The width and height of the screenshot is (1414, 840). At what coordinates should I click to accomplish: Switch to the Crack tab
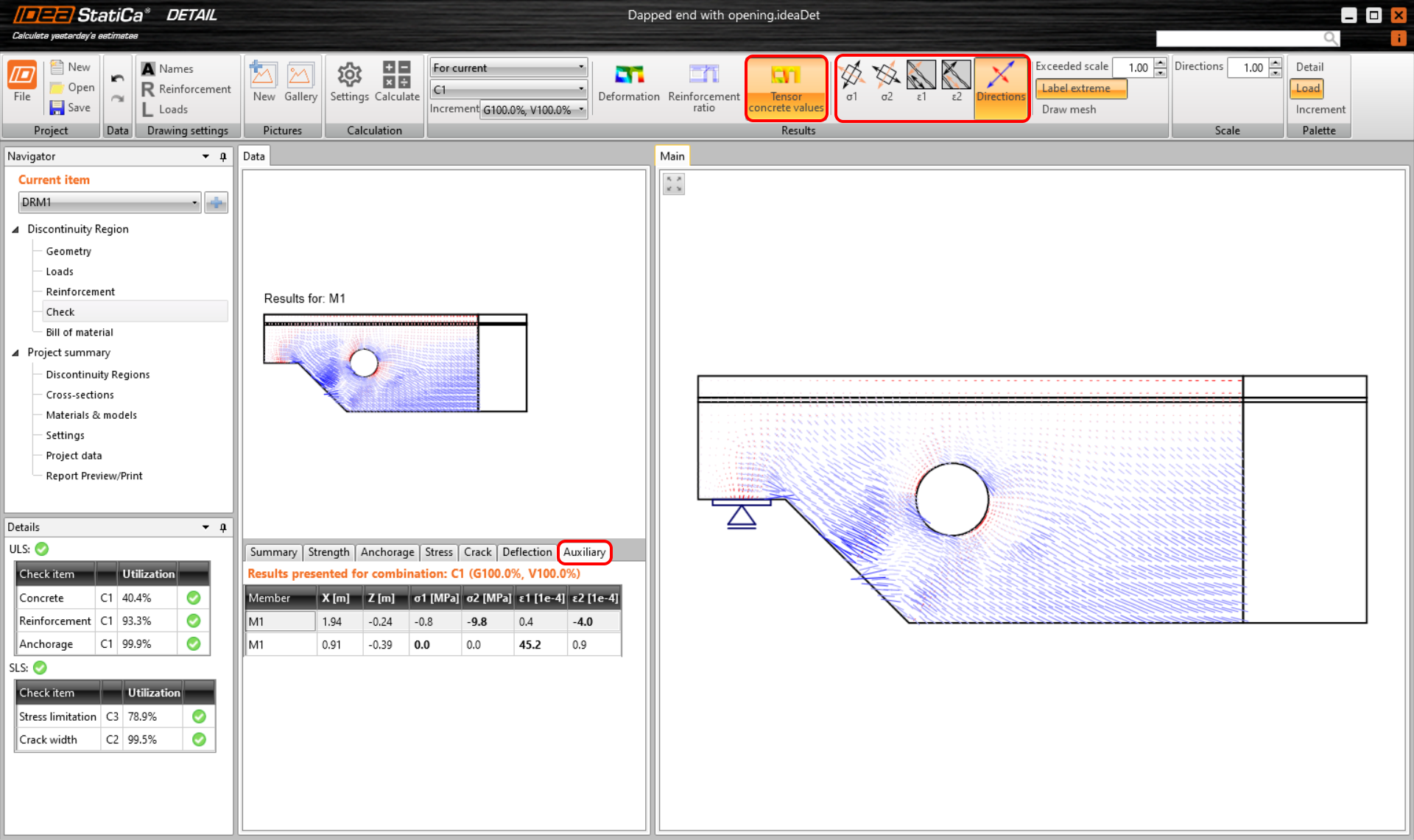(477, 552)
